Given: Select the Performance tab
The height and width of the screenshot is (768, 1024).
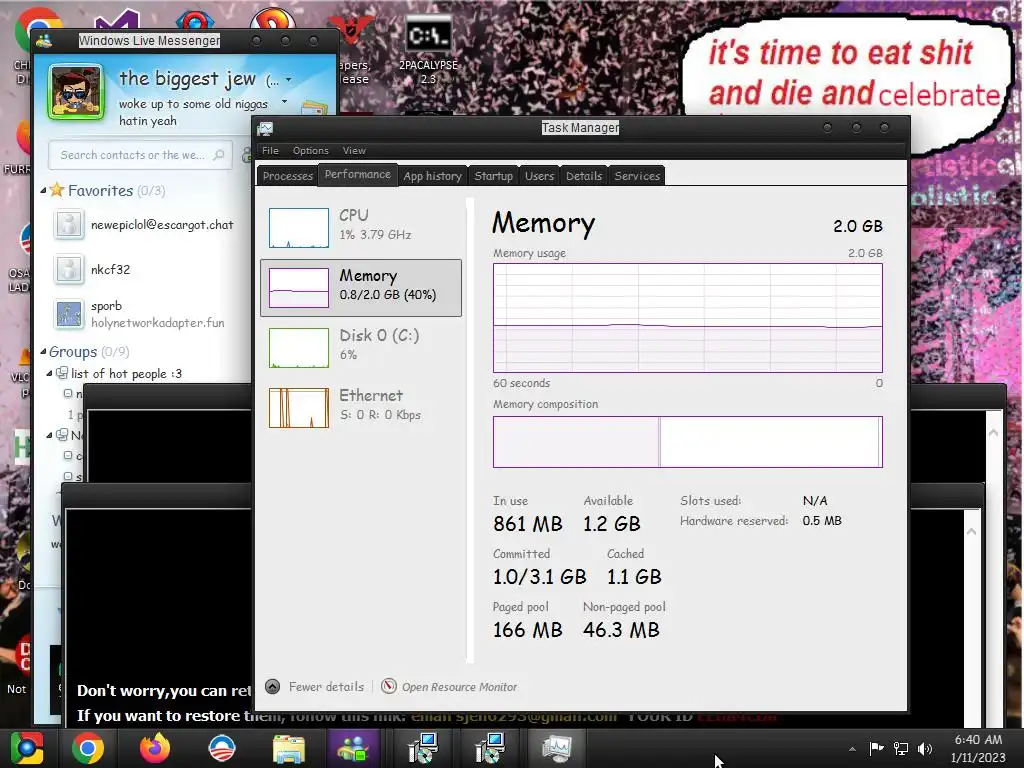Looking at the screenshot, I should click(x=358, y=174).
